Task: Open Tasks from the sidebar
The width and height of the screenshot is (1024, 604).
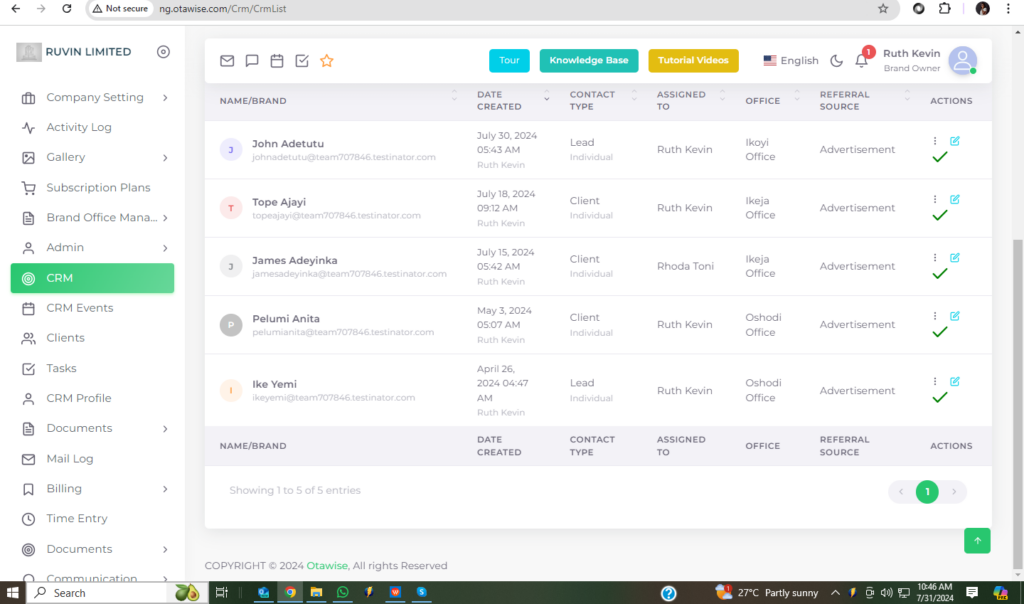Action: pyautogui.click(x=61, y=368)
